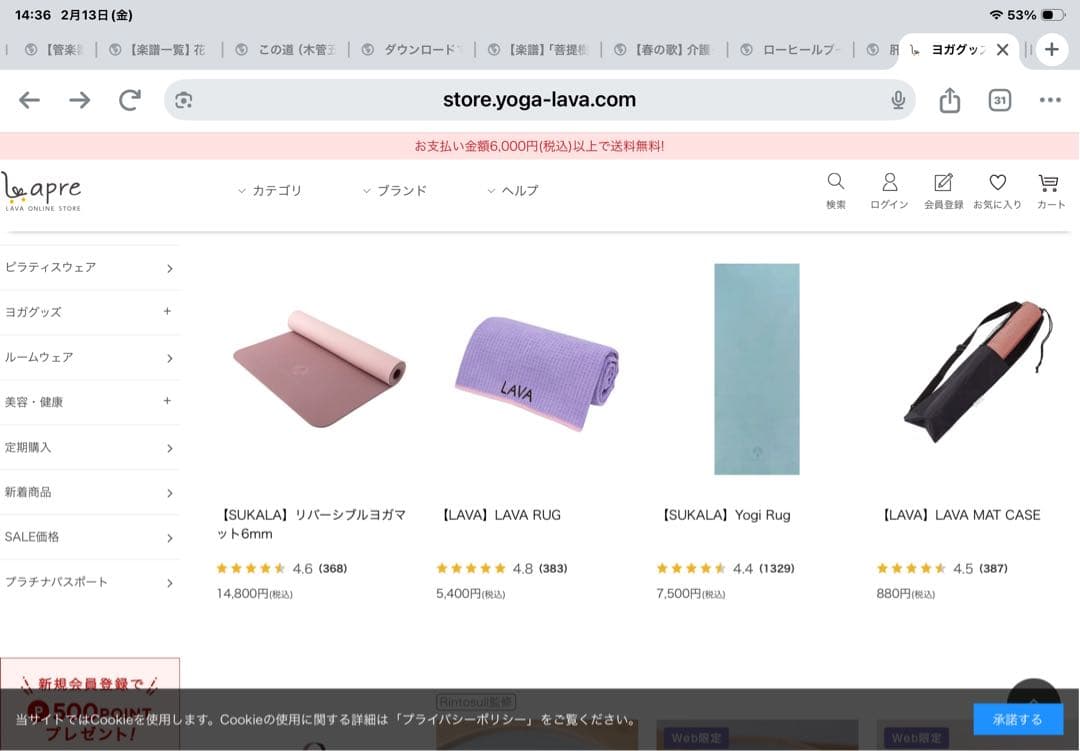
Task: Click the 会員登録 registration icon
Action: click(x=943, y=190)
